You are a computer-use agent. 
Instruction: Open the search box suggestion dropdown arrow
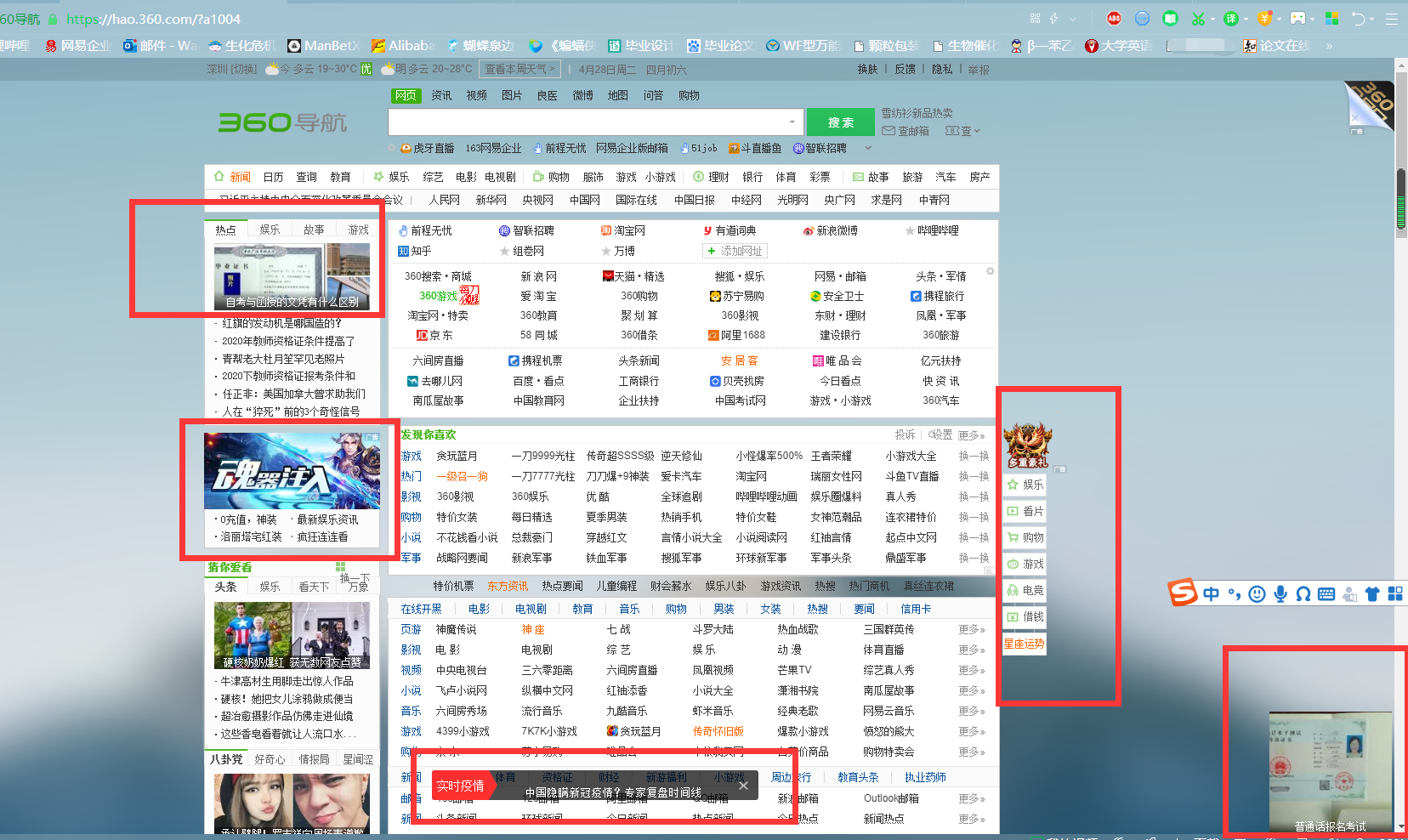tap(792, 122)
